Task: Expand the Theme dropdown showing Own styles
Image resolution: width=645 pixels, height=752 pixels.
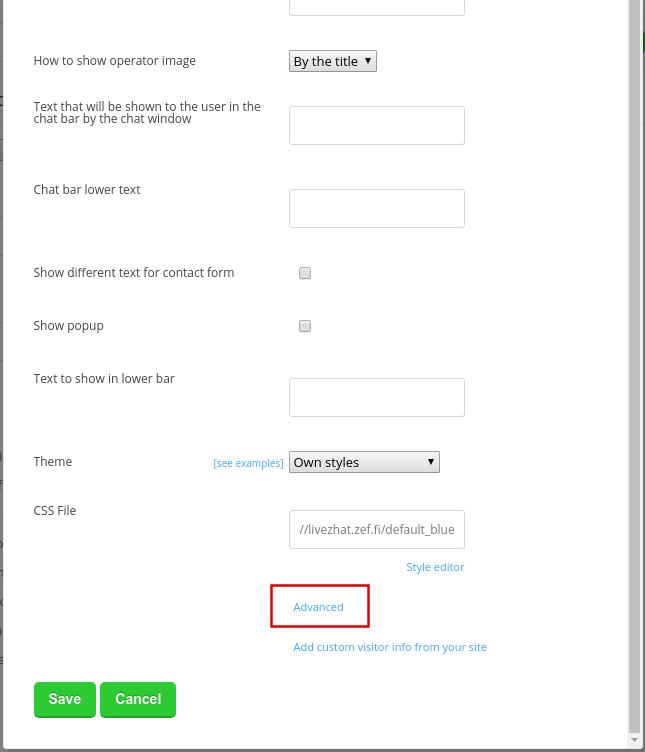Action: (x=364, y=462)
